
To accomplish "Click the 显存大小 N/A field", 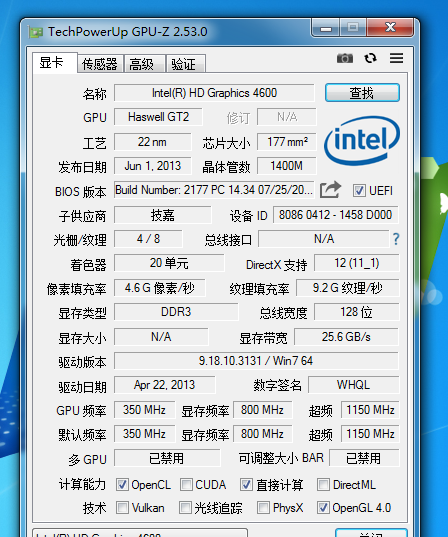I will [x=161, y=337].
